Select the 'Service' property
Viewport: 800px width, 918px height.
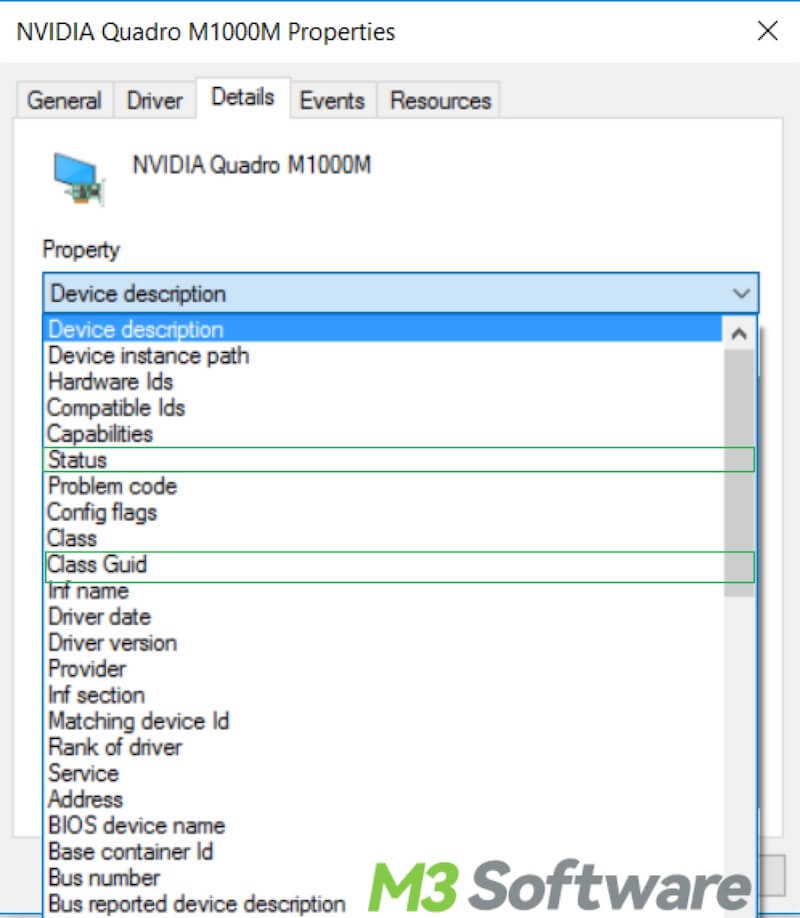[383, 773]
